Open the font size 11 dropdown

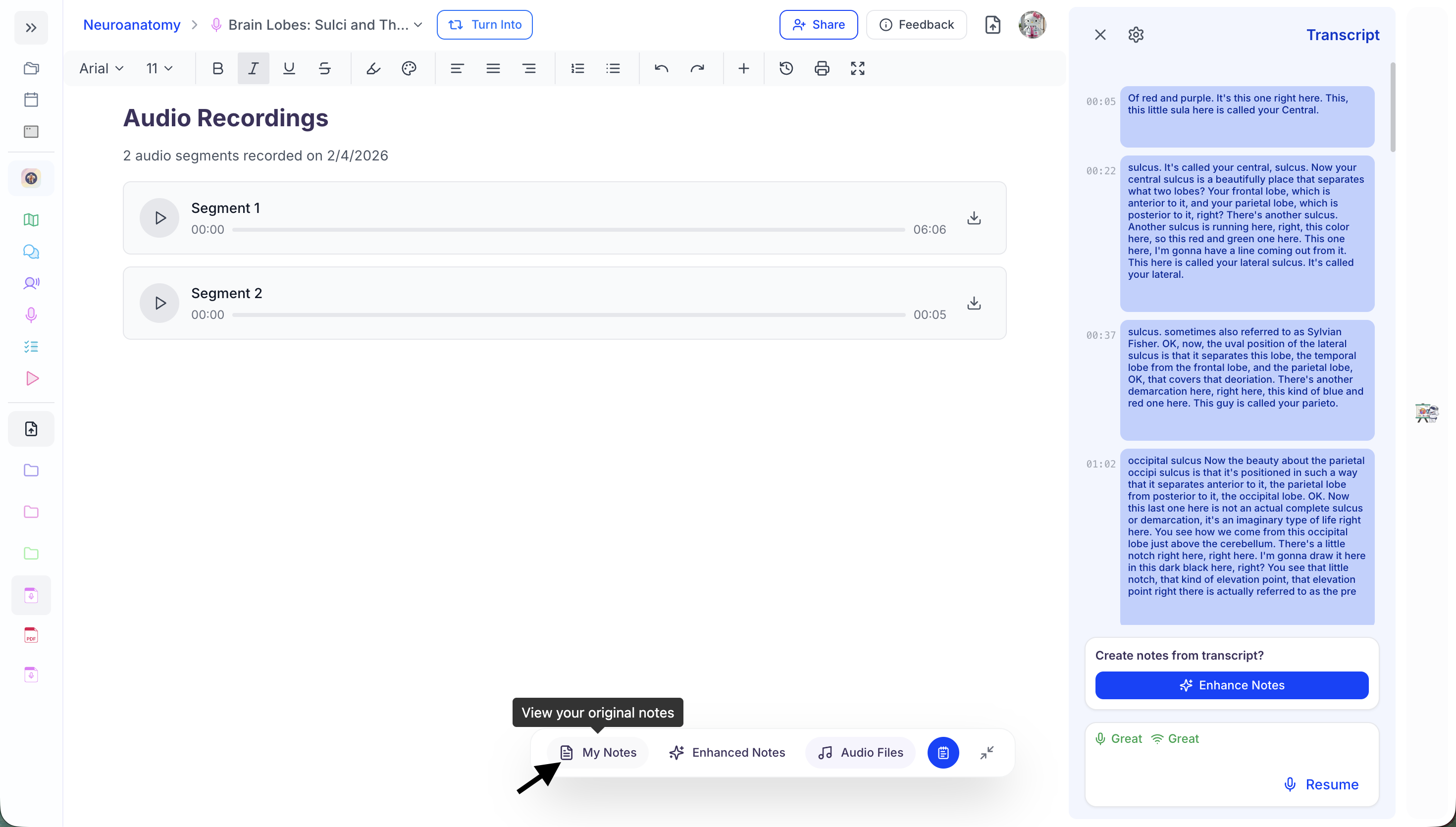pyautogui.click(x=159, y=69)
